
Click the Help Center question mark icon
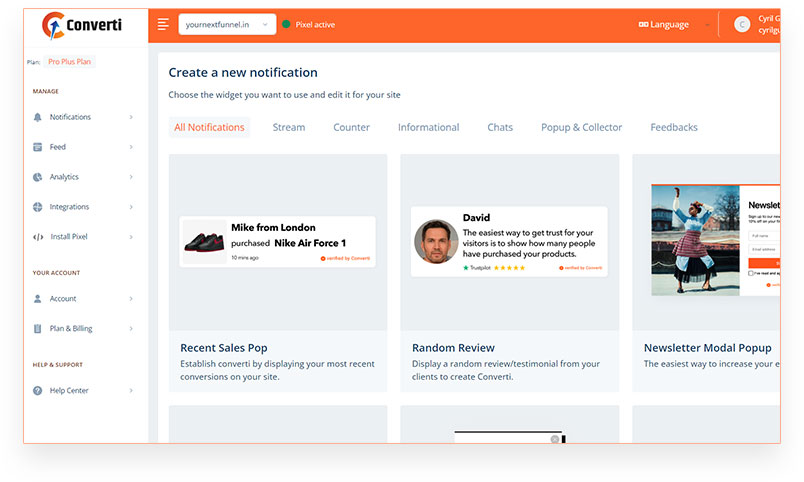click(x=37, y=391)
